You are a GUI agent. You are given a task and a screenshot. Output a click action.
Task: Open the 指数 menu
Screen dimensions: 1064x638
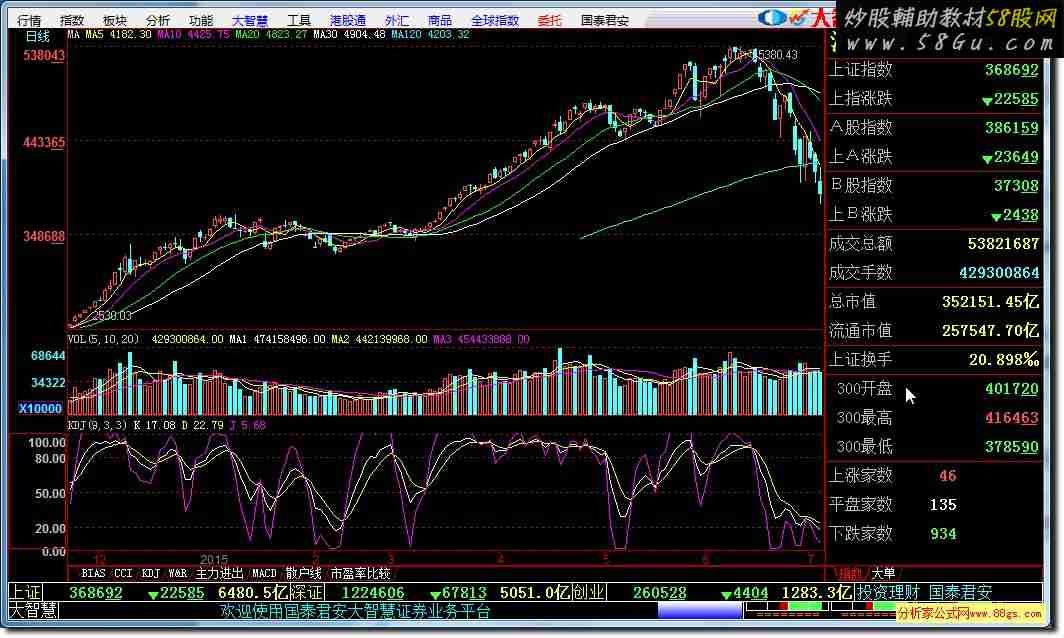coord(71,20)
